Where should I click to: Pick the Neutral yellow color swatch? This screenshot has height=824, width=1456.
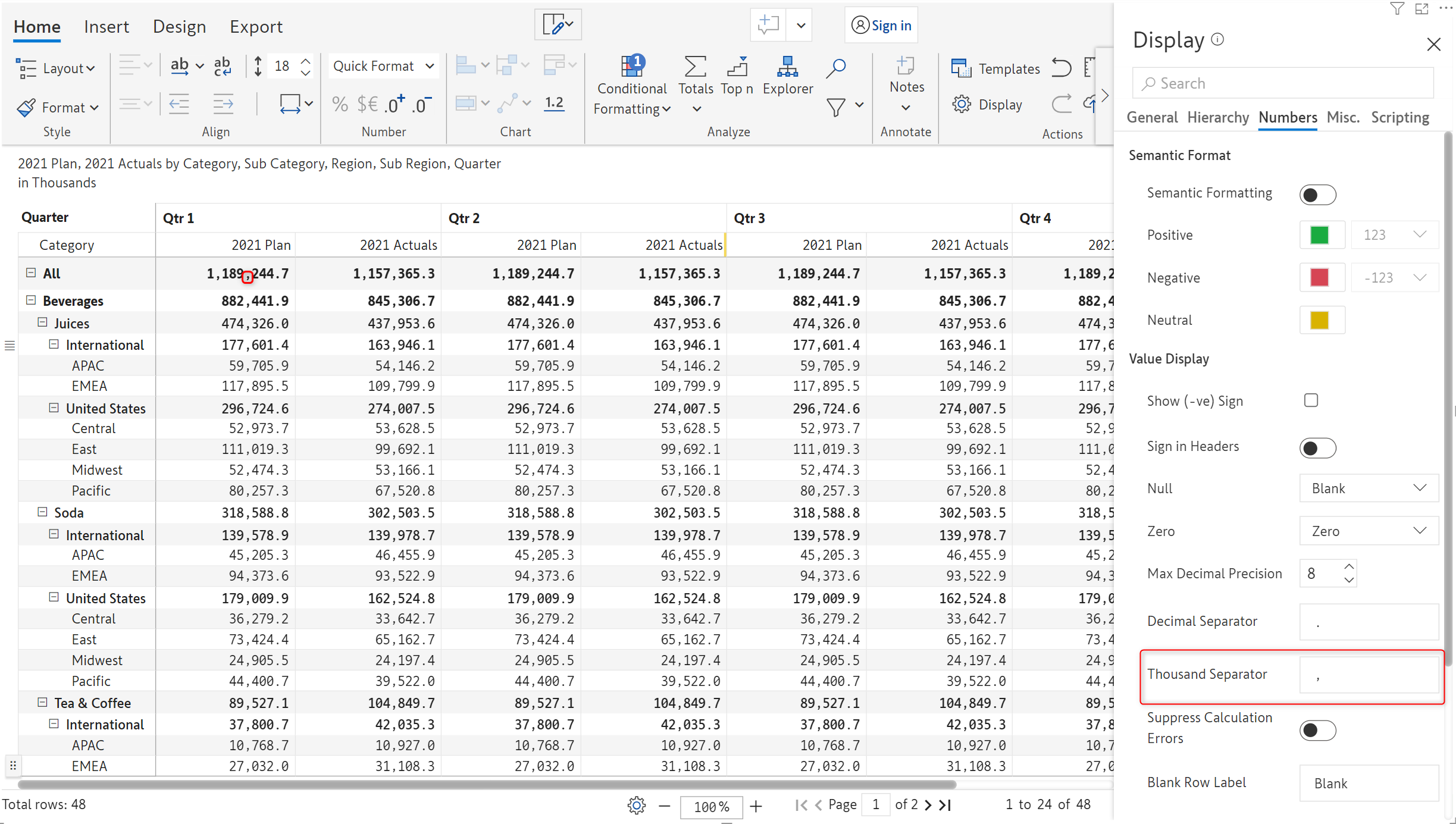pos(1319,320)
